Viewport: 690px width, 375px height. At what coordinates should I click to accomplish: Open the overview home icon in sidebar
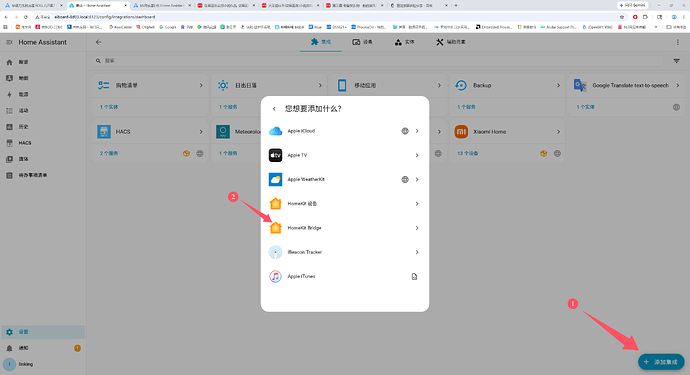point(9,62)
